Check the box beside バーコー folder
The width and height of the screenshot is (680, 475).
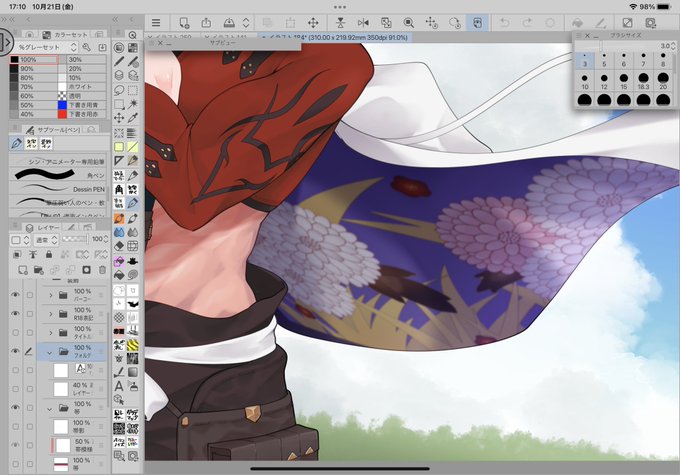pyautogui.click(x=29, y=295)
